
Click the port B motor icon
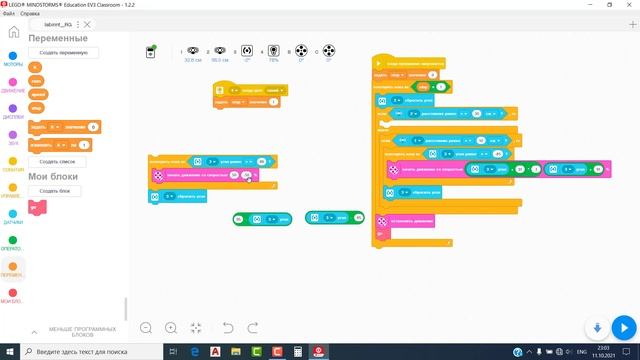(301, 52)
